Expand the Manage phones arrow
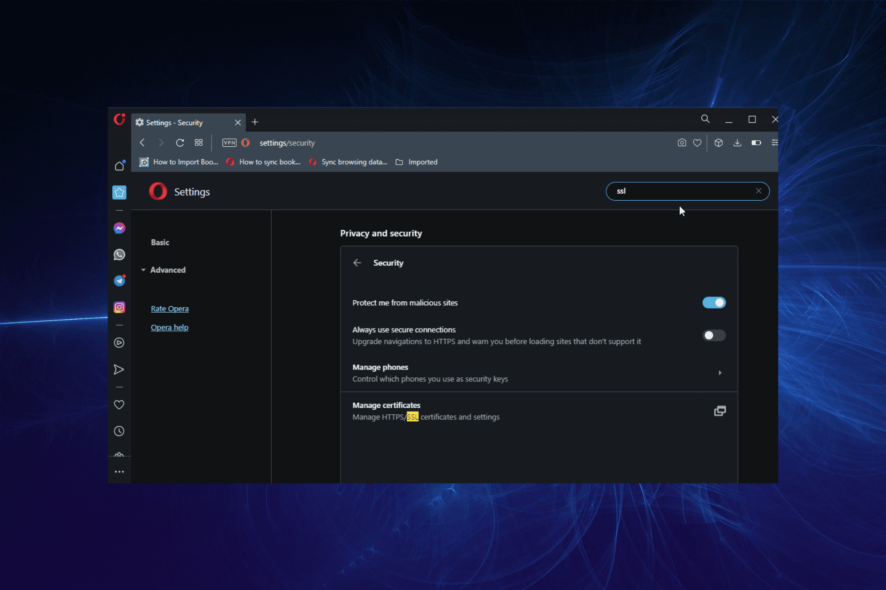 tap(719, 373)
